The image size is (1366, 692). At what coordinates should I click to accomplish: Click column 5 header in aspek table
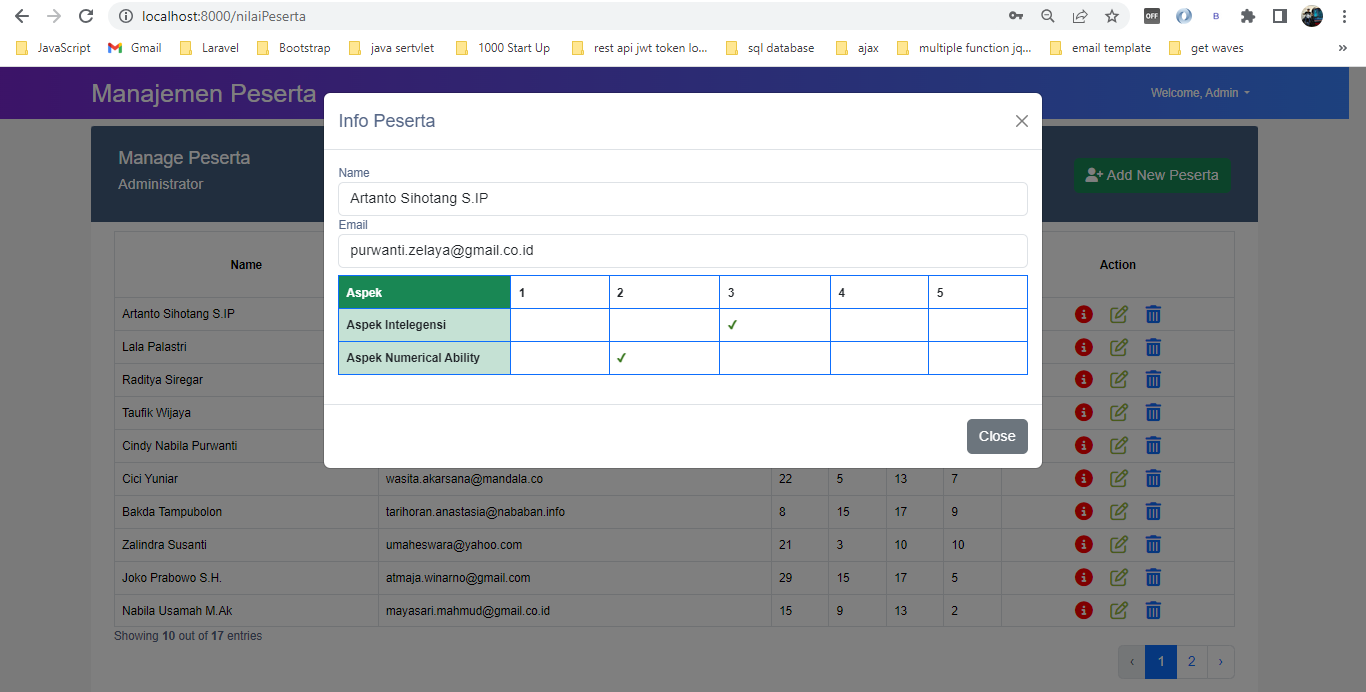point(978,292)
